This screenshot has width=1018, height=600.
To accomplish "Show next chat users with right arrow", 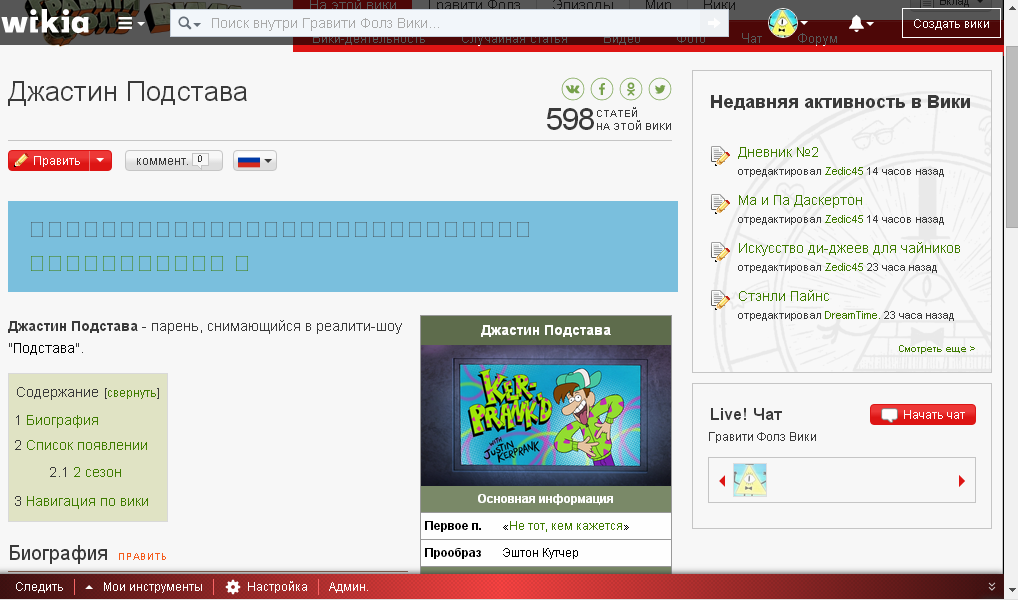I will coord(962,481).
